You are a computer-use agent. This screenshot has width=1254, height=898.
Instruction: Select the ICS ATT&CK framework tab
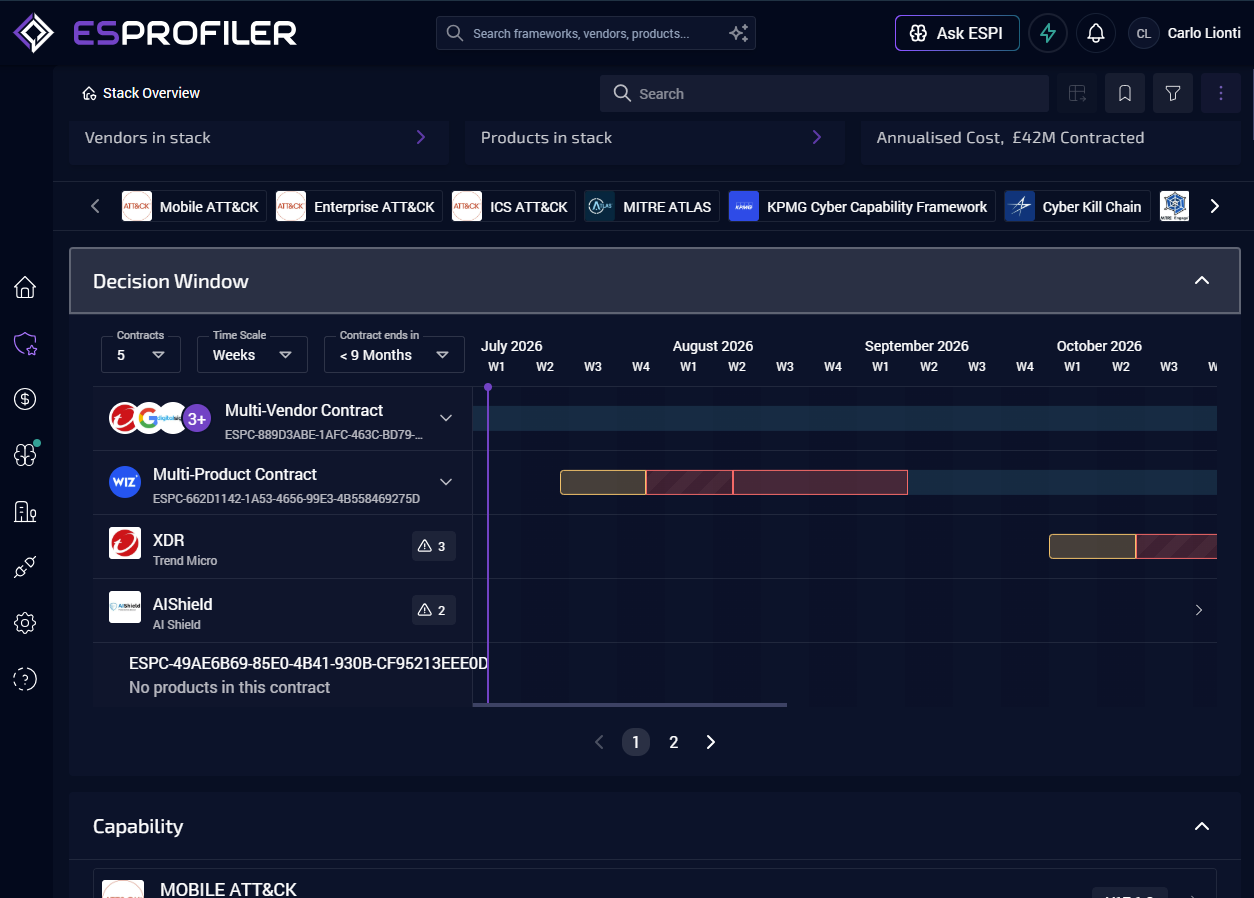(x=514, y=207)
